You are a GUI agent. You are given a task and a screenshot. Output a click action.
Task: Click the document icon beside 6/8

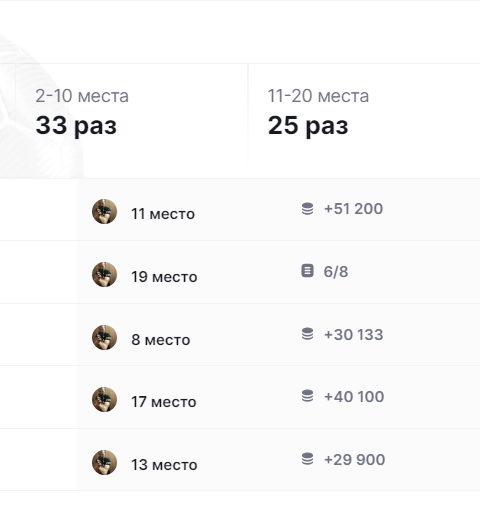click(x=307, y=271)
